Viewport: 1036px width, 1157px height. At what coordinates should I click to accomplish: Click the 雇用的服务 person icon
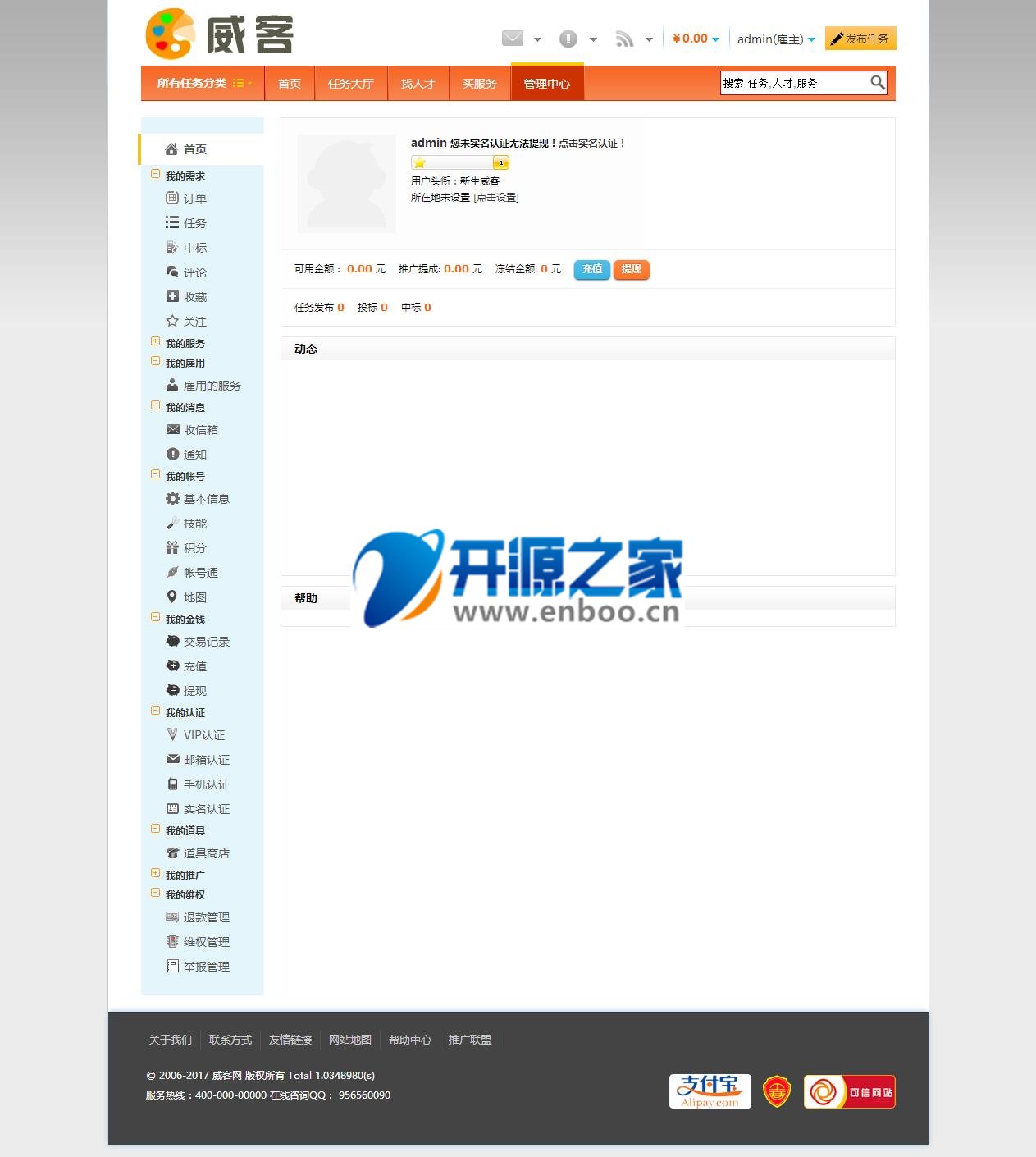pyautogui.click(x=172, y=385)
